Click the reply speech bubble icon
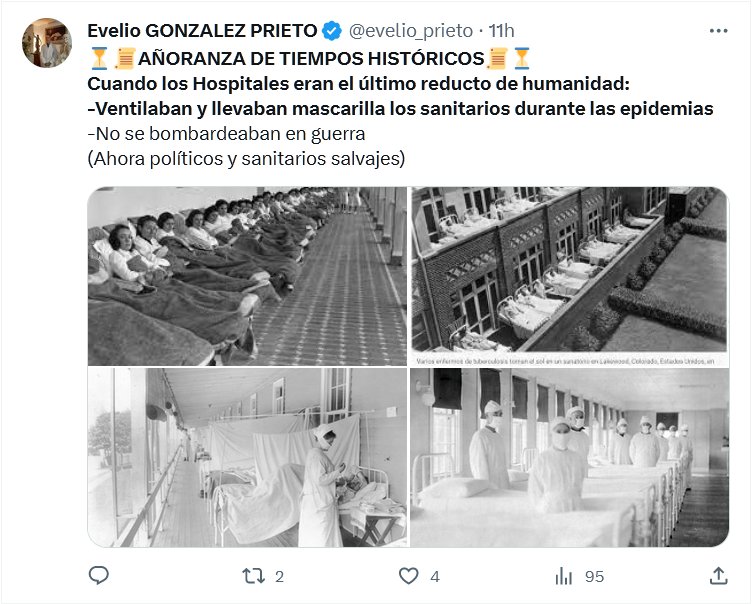The height and width of the screenshot is (604, 754). click(x=99, y=575)
